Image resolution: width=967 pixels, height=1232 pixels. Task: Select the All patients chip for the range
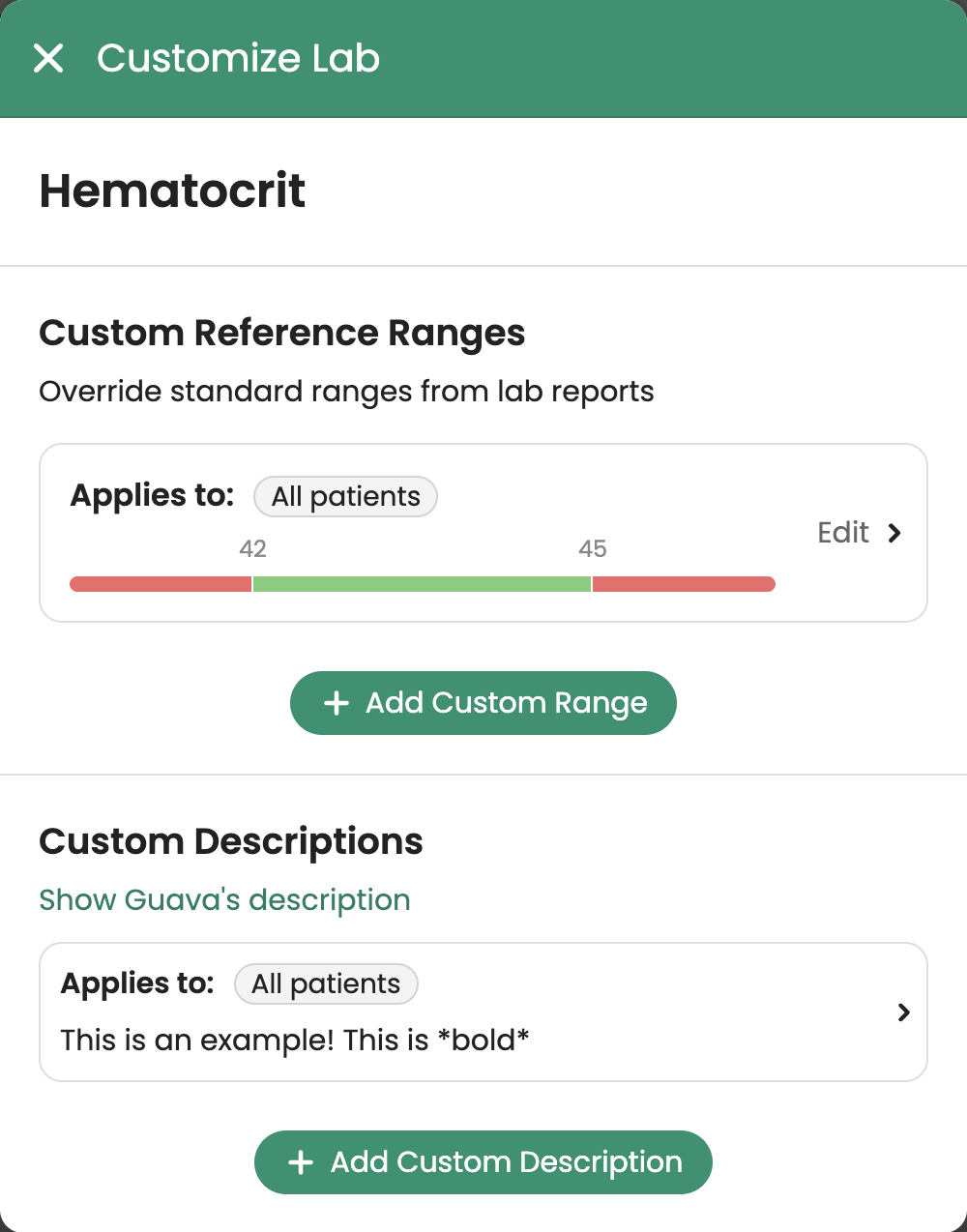345,496
